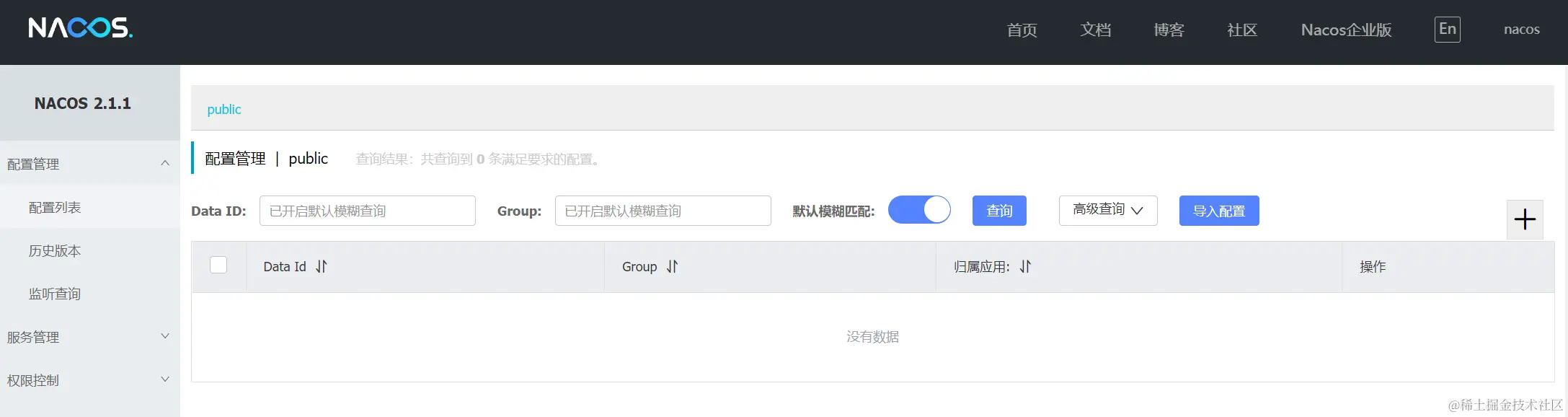Click the NACOS 2.1.1 version label
This screenshot has width=1568, height=417.
tap(83, 103)
